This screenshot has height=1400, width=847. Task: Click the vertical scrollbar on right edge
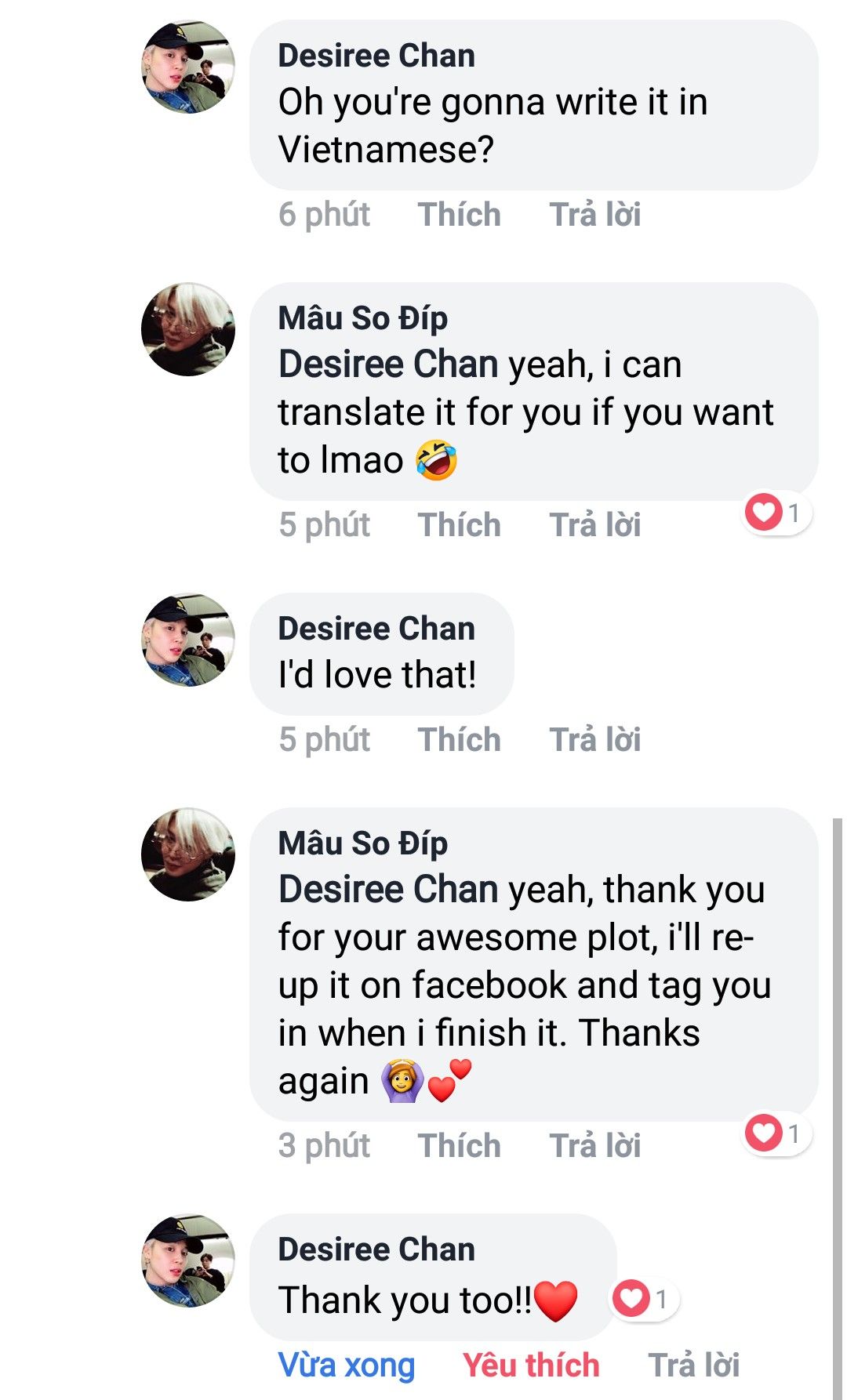click(837, 1097)
